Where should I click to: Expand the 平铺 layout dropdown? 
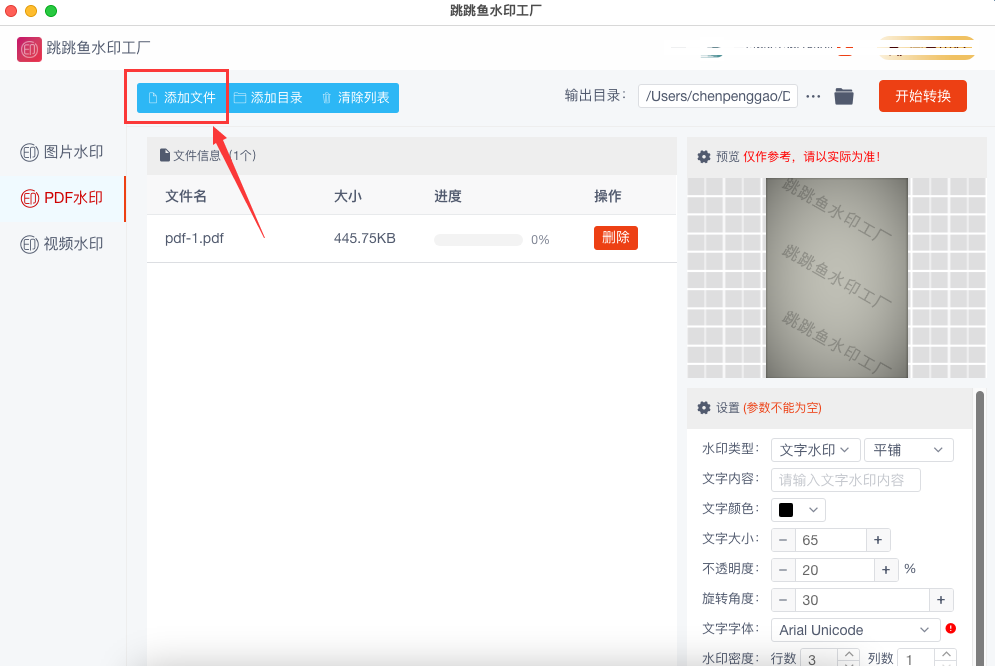pos(908,450)
